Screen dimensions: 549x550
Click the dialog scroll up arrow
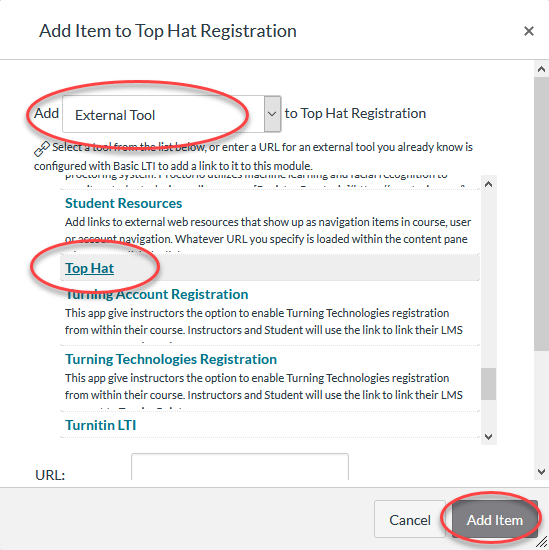(541, 69)
